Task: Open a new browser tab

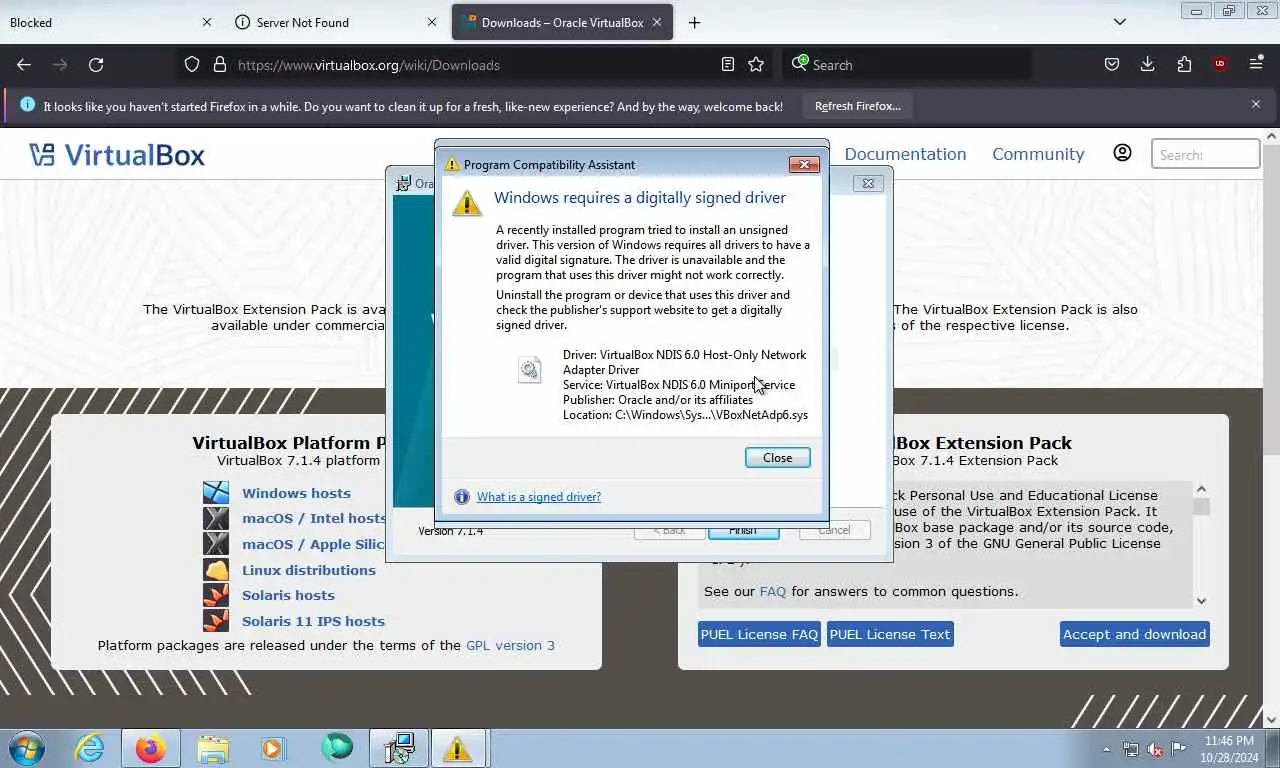Action: click(x=694, y=22)
